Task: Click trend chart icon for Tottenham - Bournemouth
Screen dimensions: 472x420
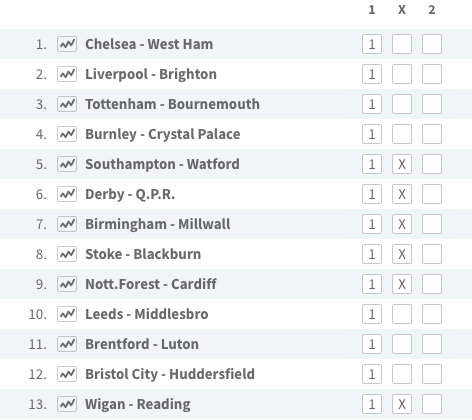Action: 67,104
